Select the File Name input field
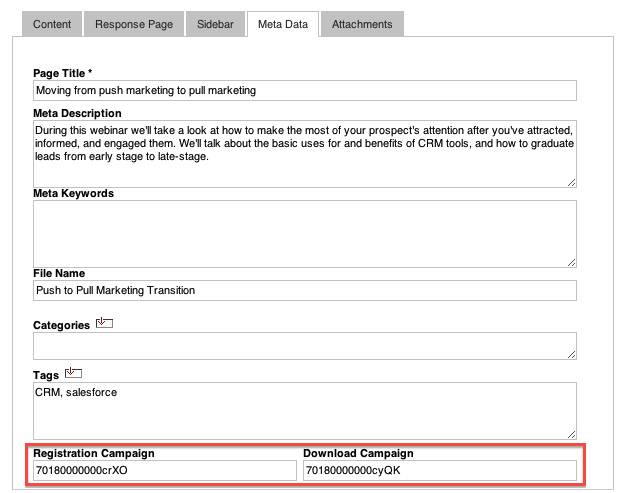The image size is (621, 493). pyautogui.click(x=305, y=291)
